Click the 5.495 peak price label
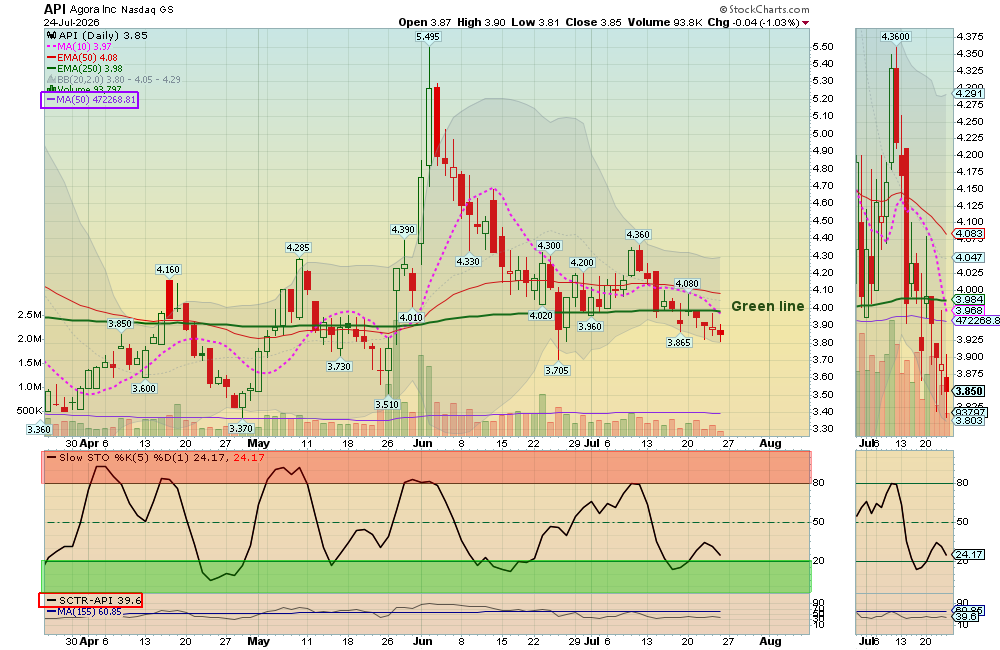Image resolution: width=1000 pixels, height=650 pixels. pyautogui.click(x=428, y=37)
